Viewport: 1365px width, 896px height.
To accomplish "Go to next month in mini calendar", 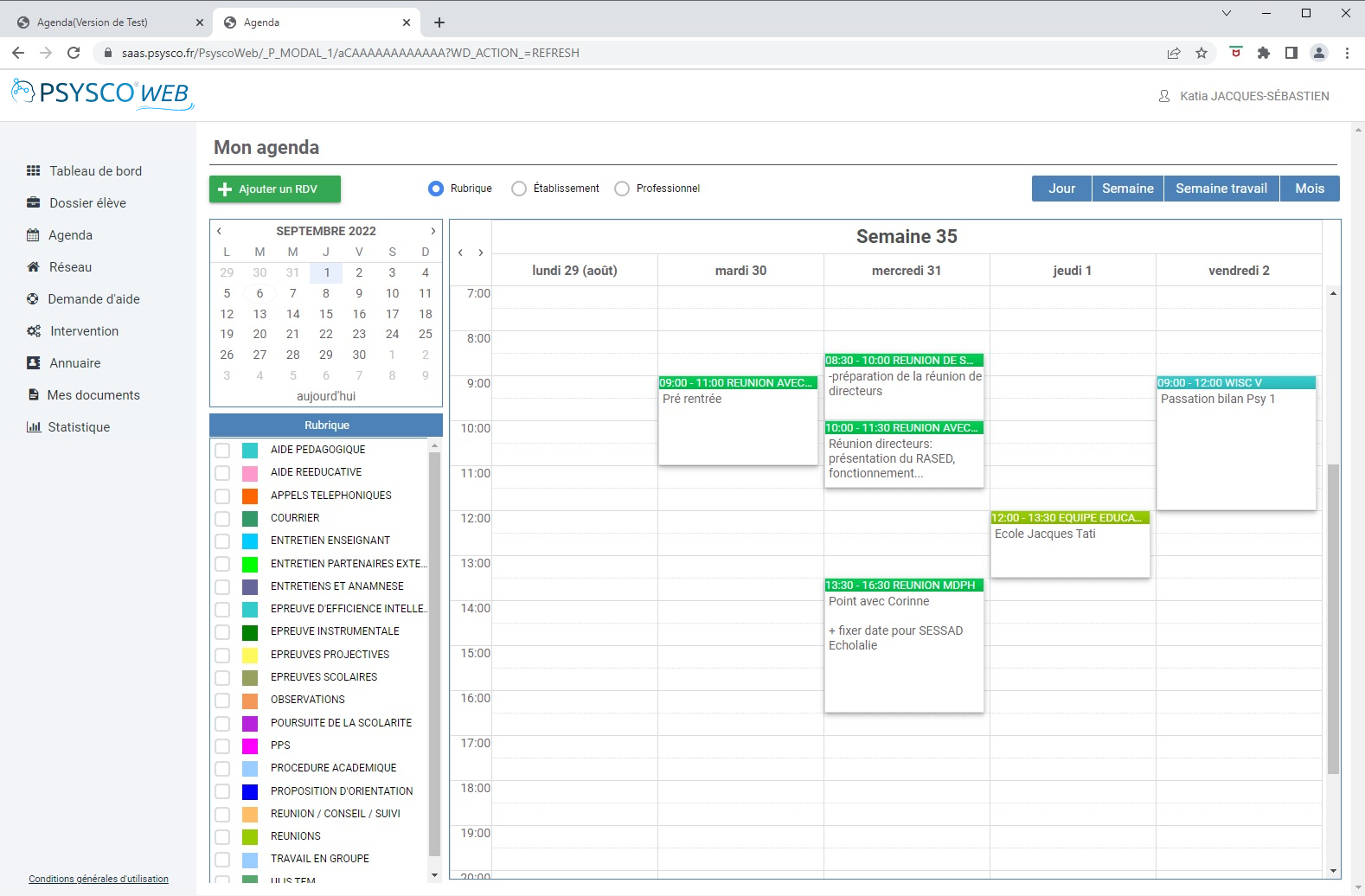I will pyautogui.click(x=433, y=231).
